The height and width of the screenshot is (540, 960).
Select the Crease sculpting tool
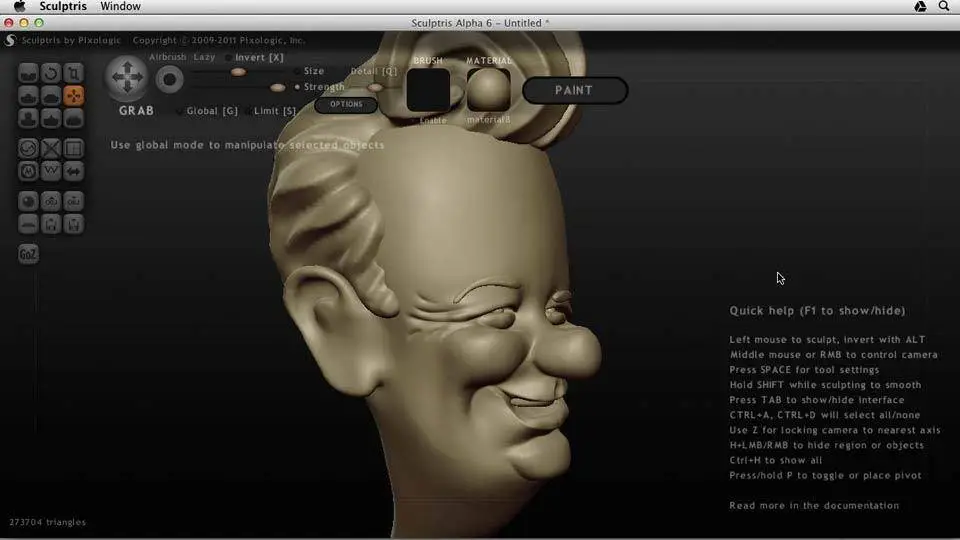[28, 73]
